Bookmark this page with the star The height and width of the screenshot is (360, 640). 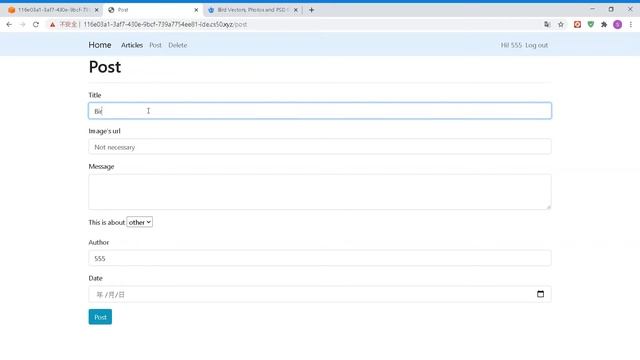point(561,24)
